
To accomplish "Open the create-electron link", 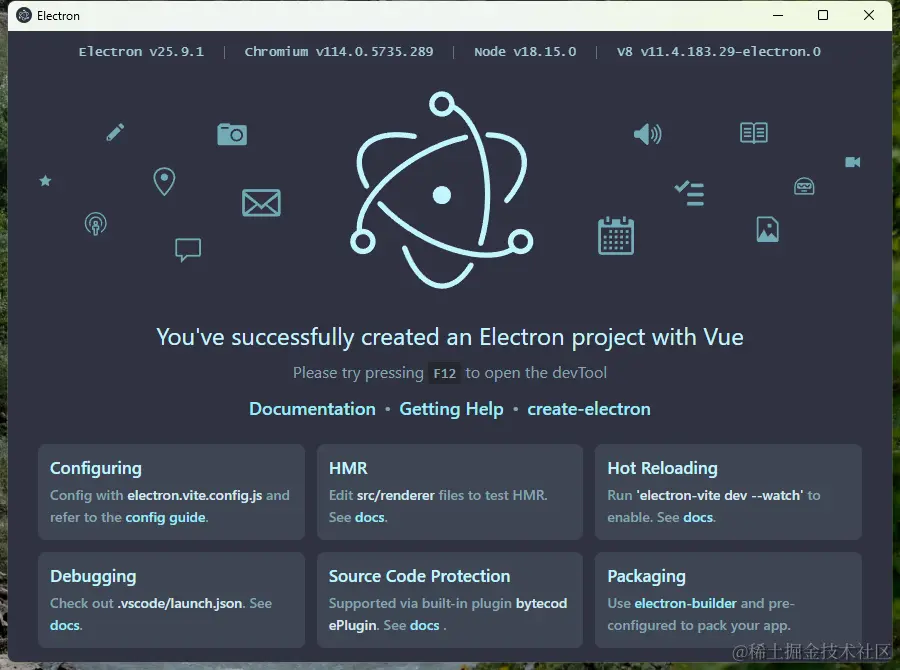I will pos(589,409).
